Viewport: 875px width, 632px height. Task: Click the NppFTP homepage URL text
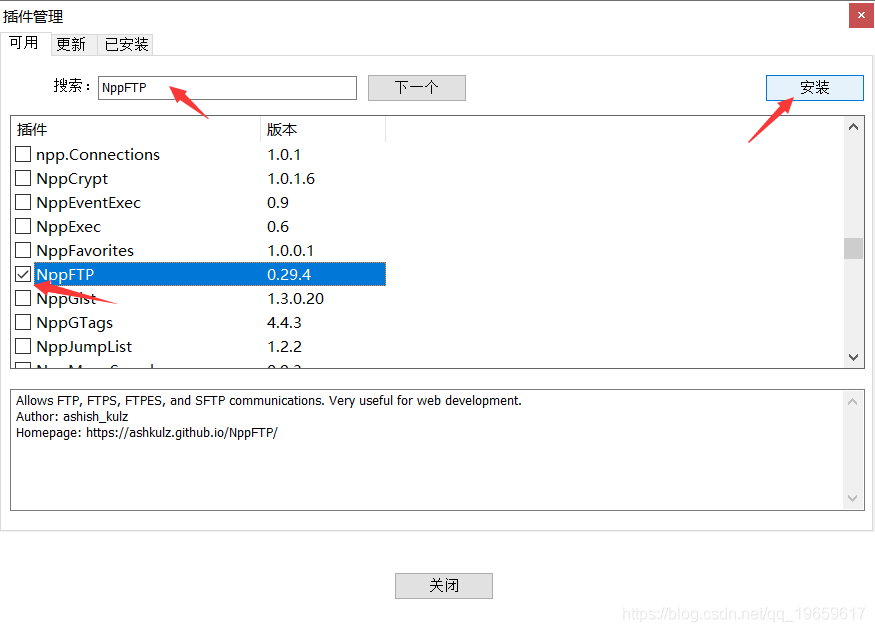181,432
